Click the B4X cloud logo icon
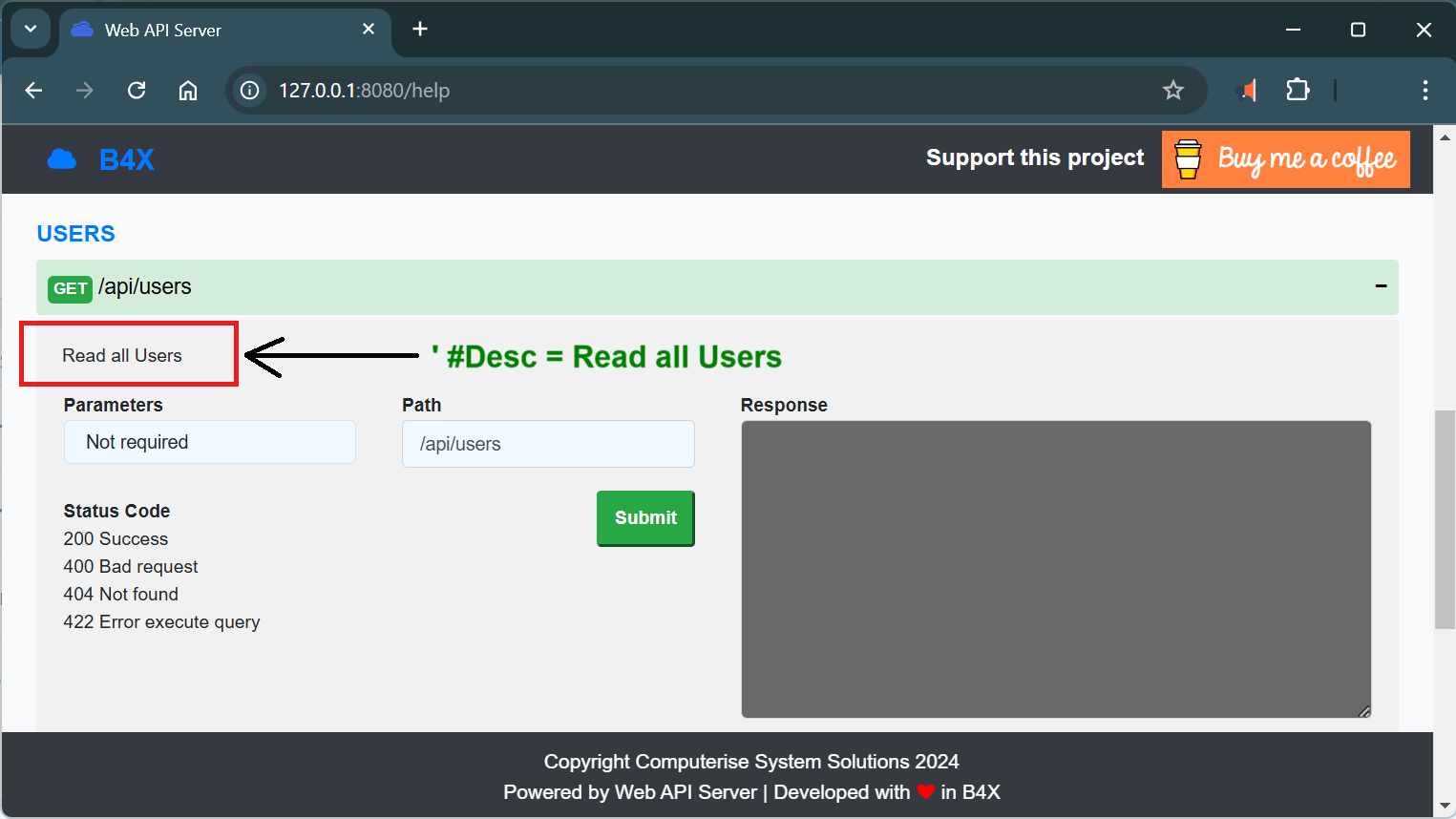Viewport: 1456px width, 819px height. coord(61,158)
